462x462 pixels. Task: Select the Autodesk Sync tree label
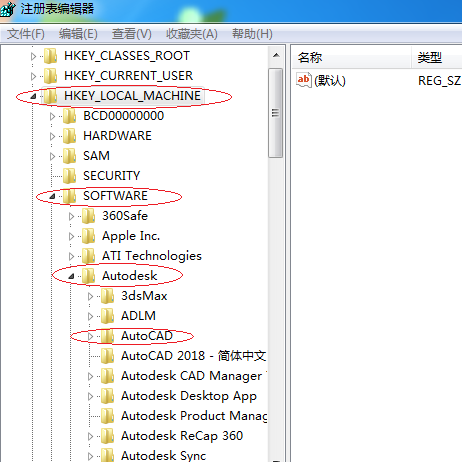click(x=163, y=456)
